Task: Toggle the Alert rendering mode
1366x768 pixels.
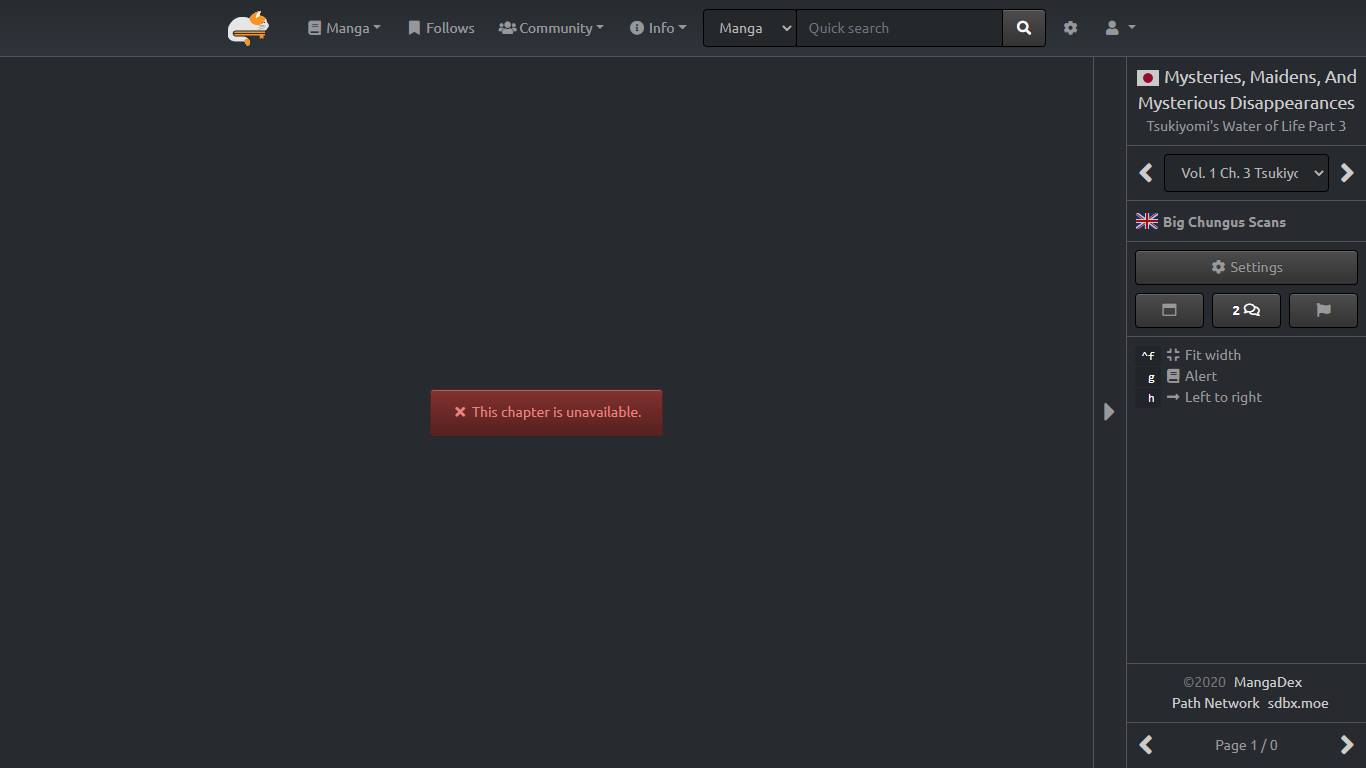Action: (1200, 376)
